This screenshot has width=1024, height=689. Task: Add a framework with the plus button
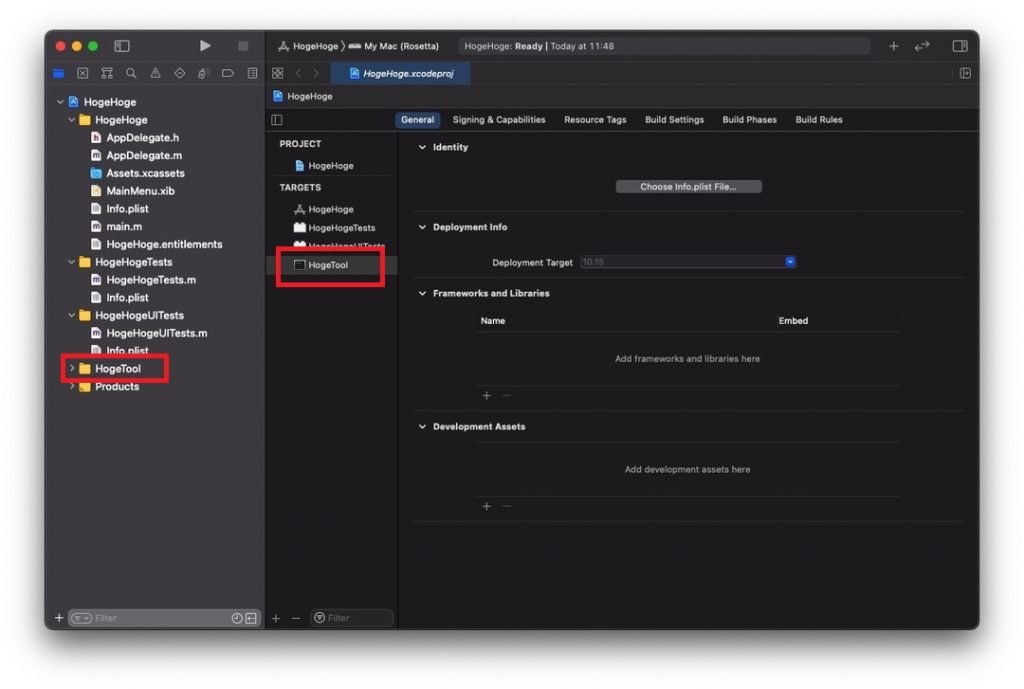[x=487, y=396]
